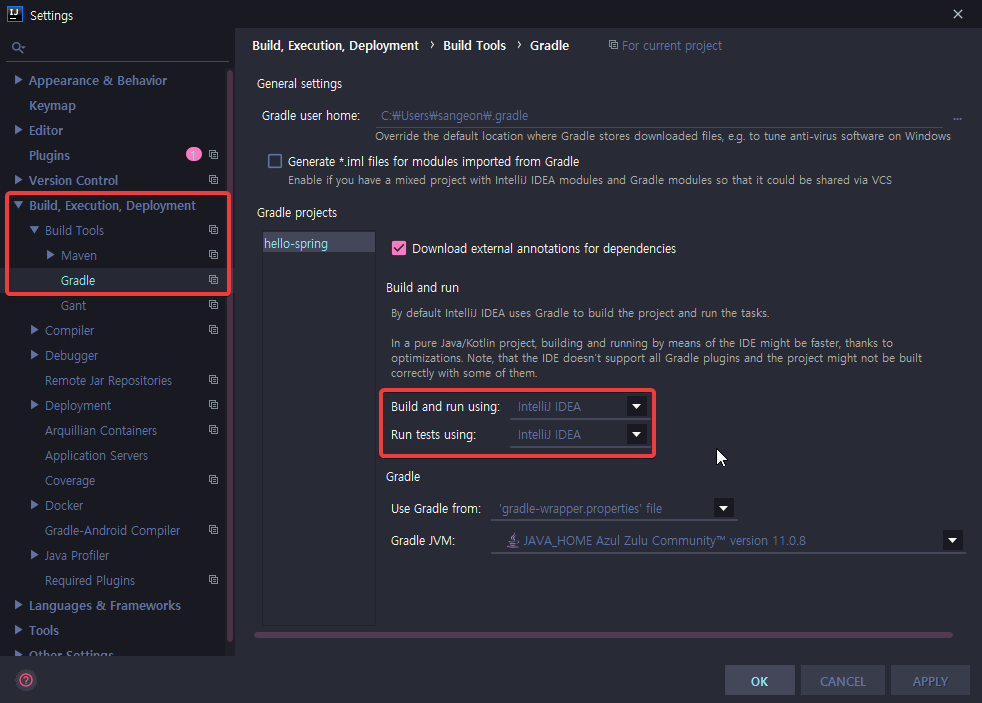Viewport: 982px width, 703px height.
Task: Click the Plugins update badge
Action: (194, 154)
